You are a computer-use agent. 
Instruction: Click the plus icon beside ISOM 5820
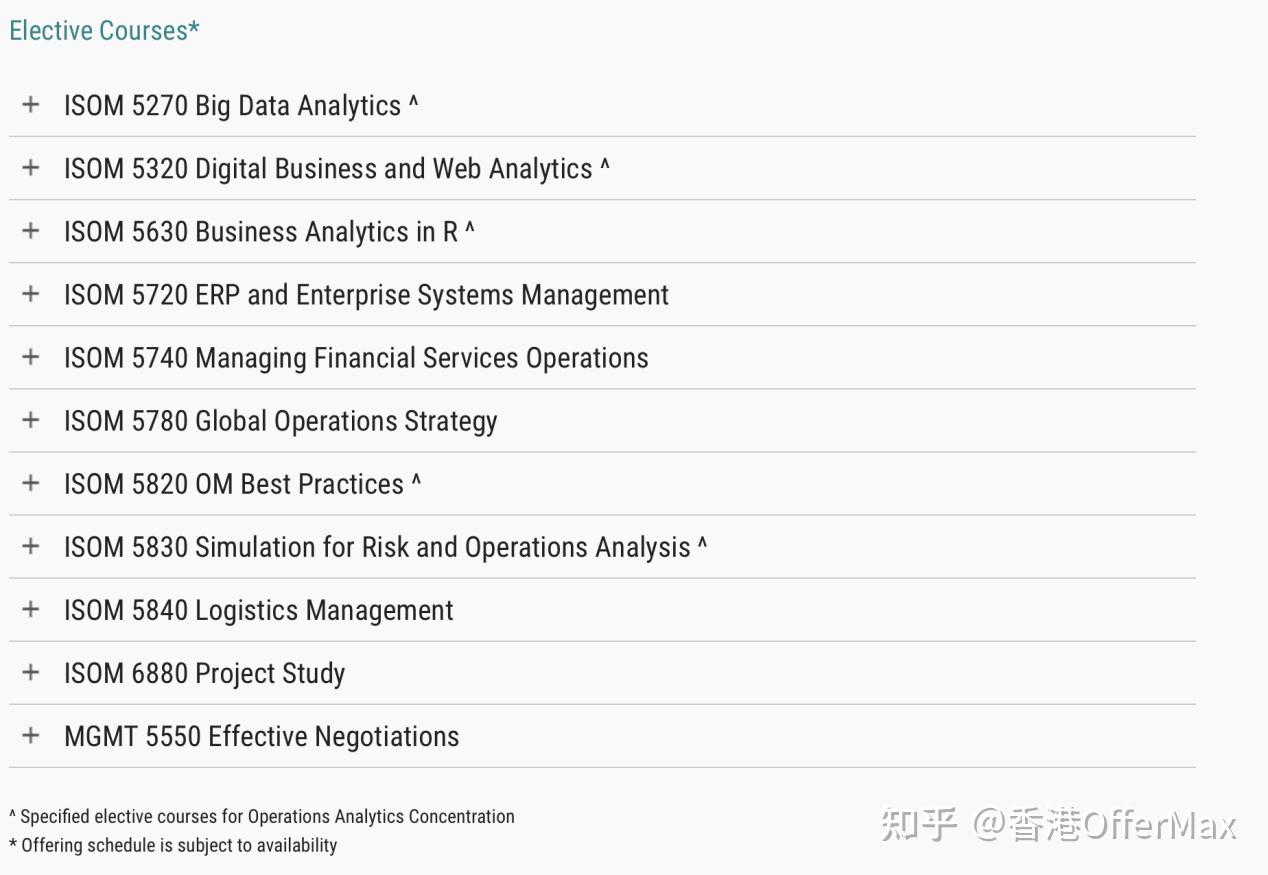point(30,483)
